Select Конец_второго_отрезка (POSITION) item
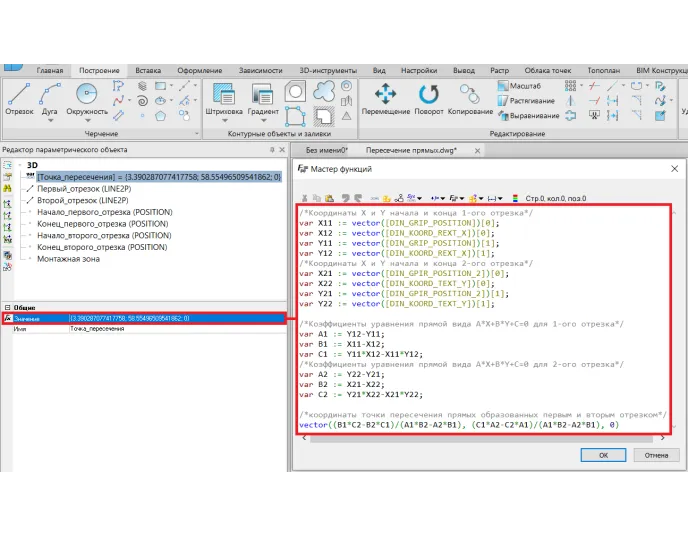Screen dimensions: 688x537 click(x=102, y=247)
